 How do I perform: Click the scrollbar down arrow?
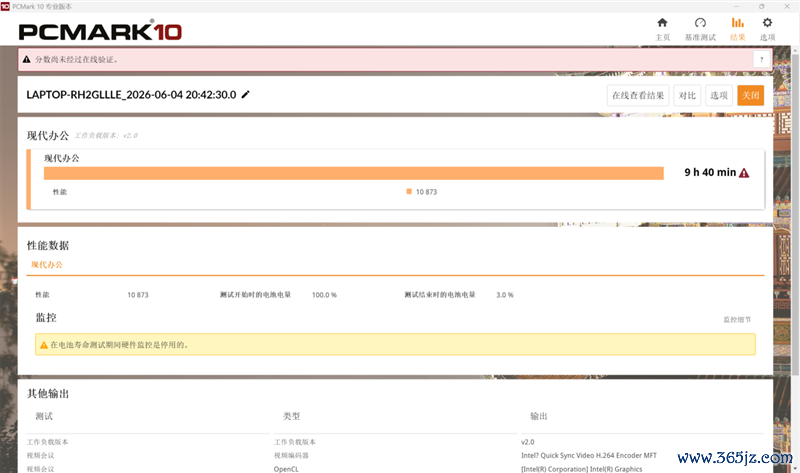795,468
